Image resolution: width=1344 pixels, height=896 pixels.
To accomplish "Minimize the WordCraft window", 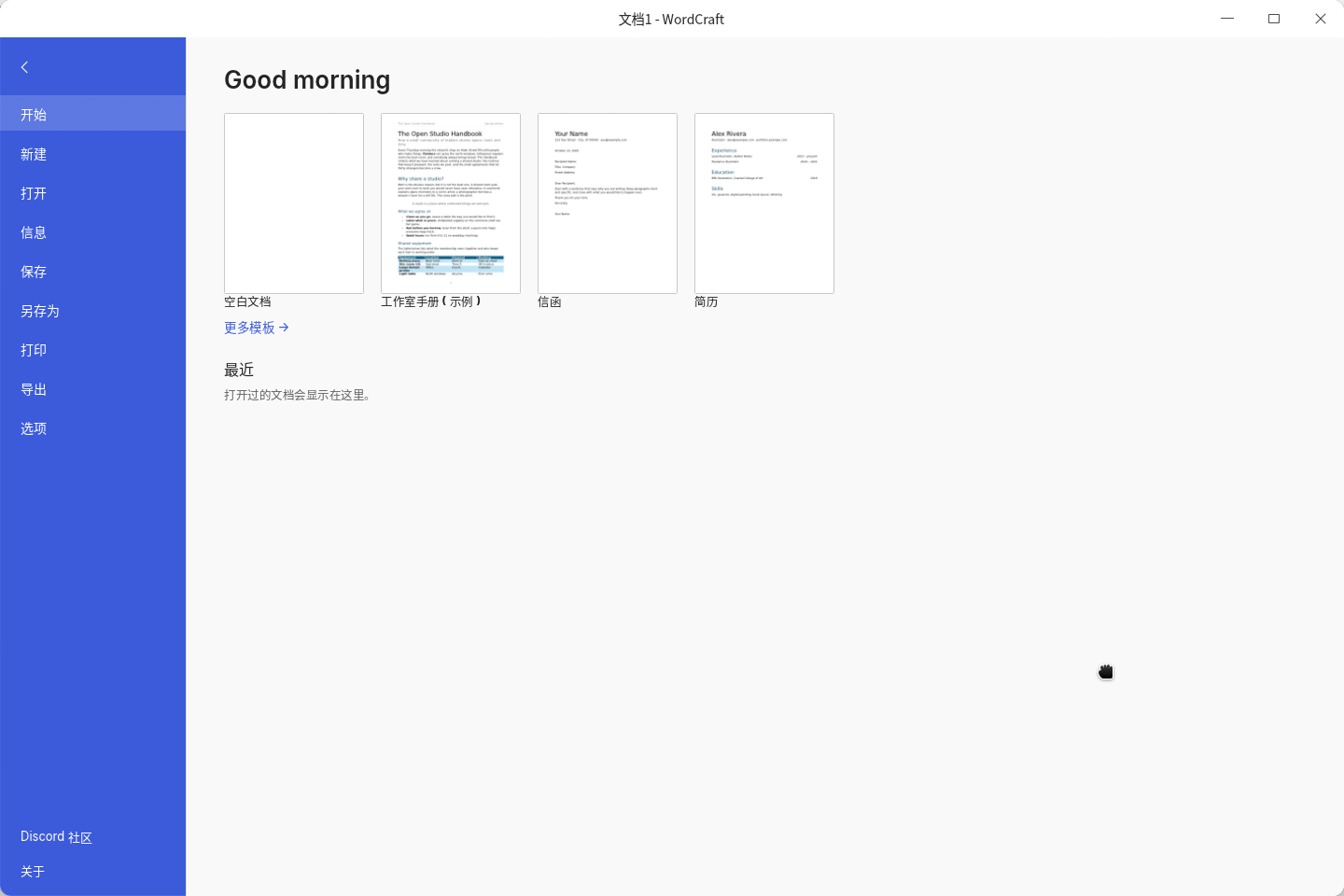I will 1227,19.
